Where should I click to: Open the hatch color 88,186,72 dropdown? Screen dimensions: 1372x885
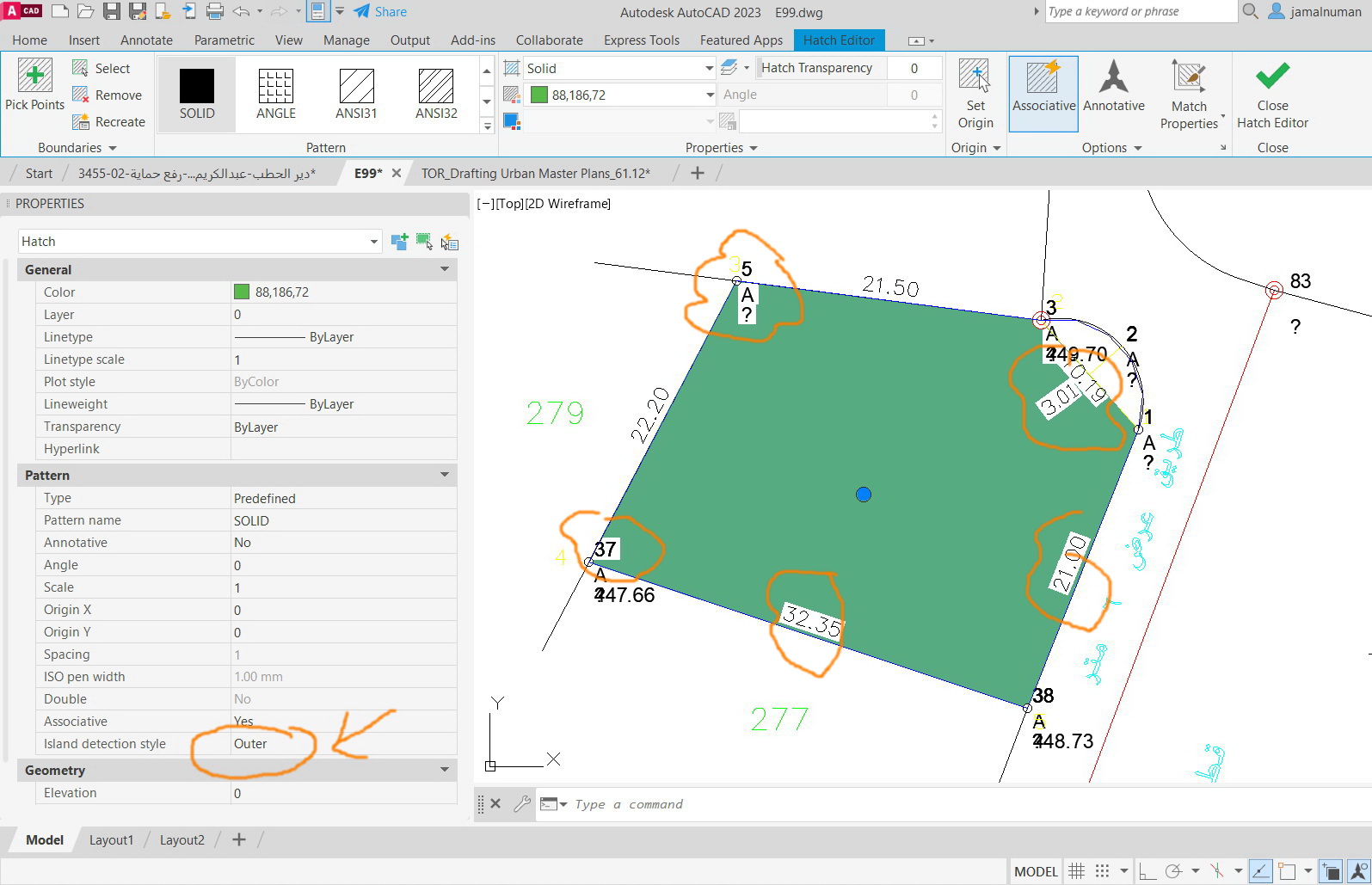[709, 95]
